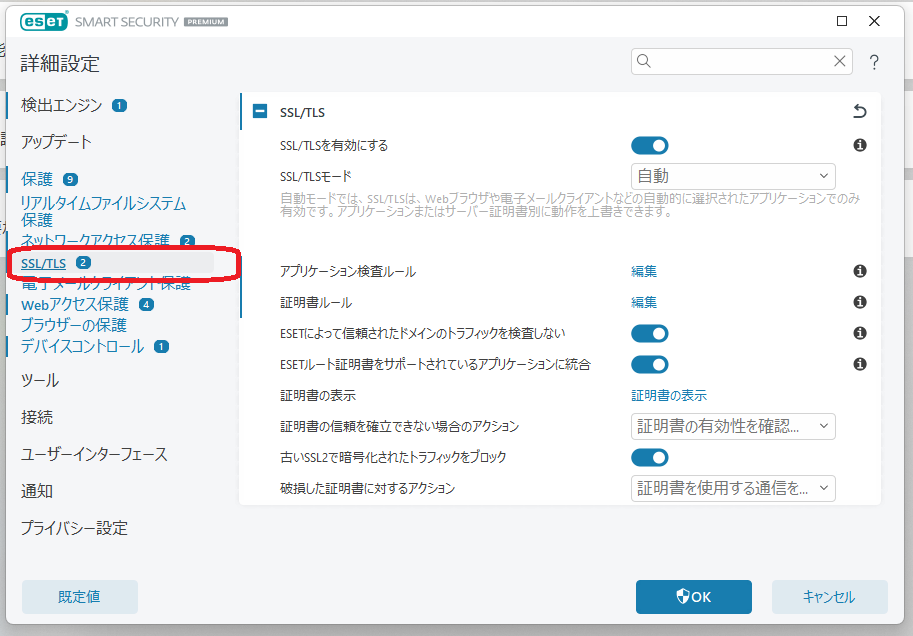The image size is (913, 636).
Task: Show info for アプリケーション検査ルール
Action: tap(859, 271)
